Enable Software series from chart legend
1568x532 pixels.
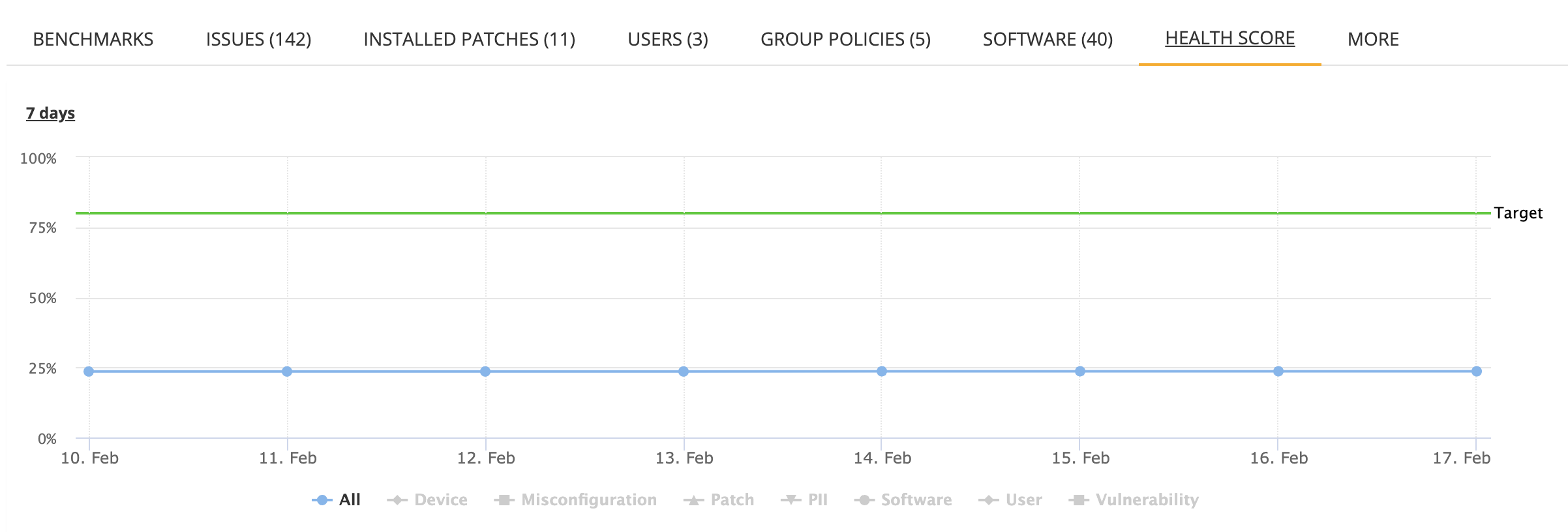(916, 500)
